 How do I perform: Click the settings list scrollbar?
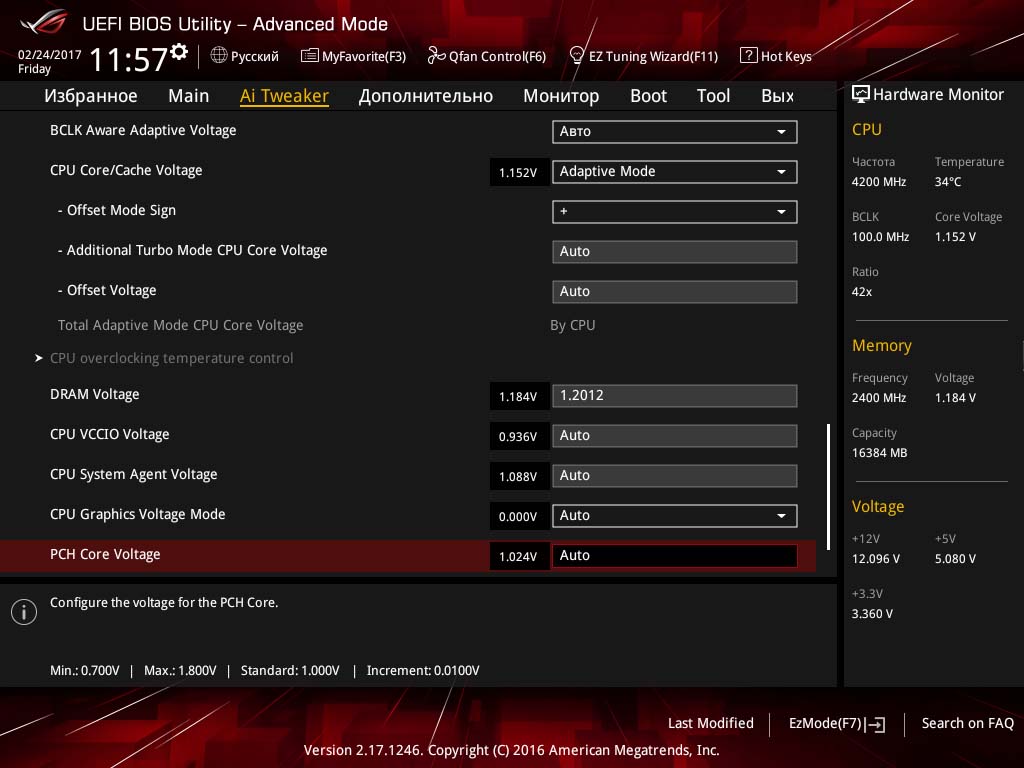coord(828,487)
